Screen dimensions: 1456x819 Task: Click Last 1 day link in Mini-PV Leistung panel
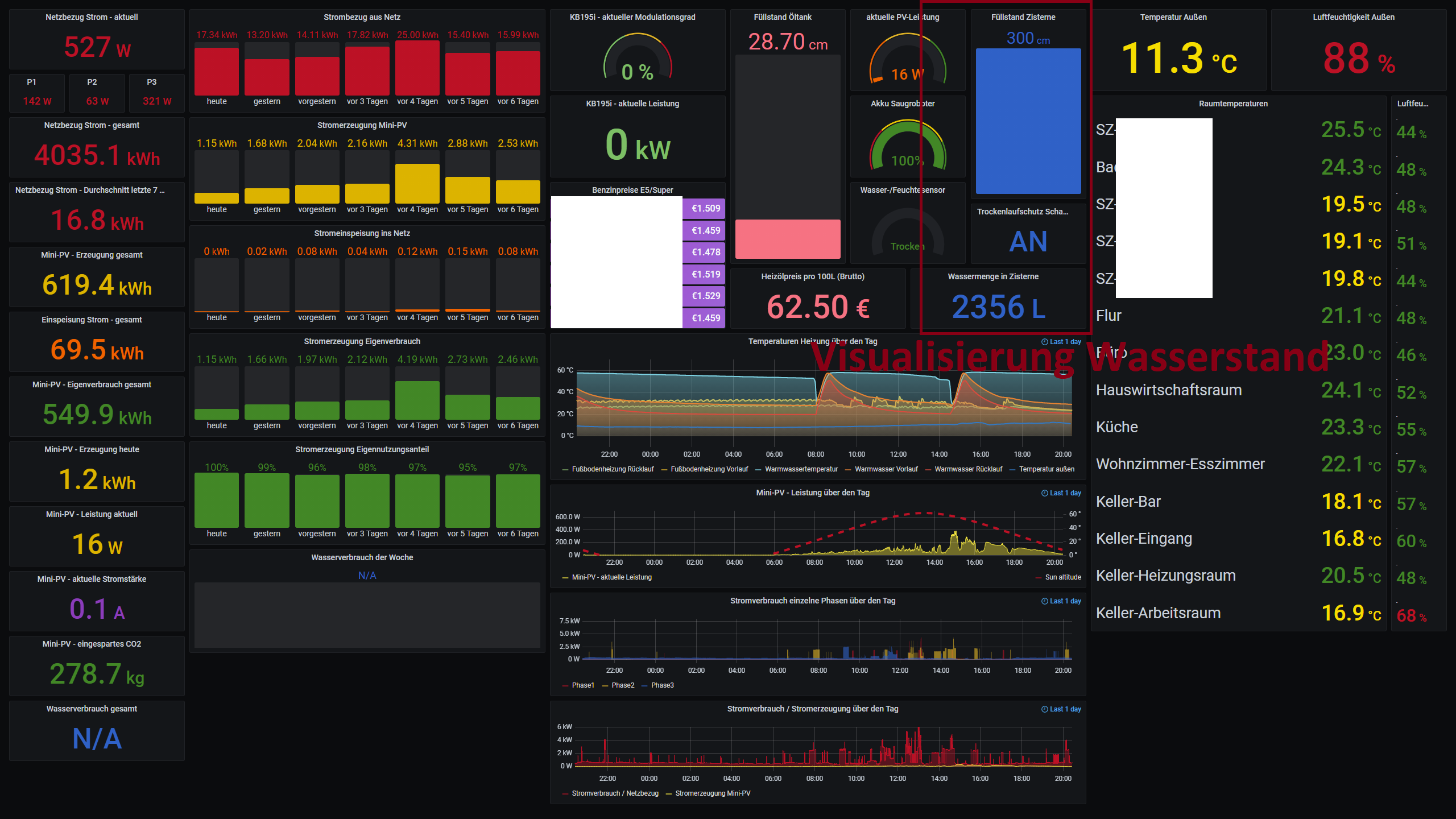(1065, 493)
